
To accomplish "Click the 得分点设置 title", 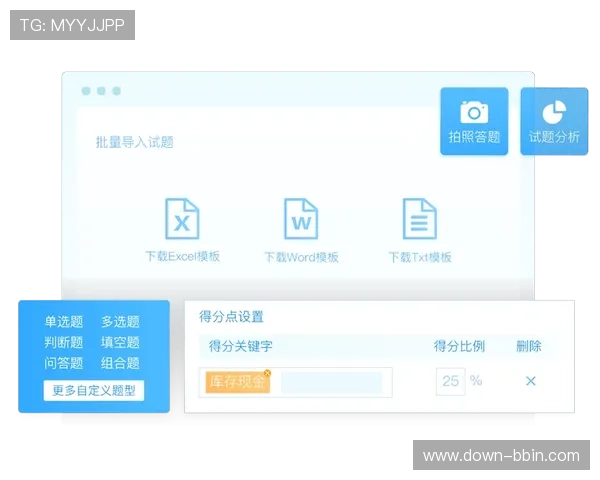I will (x=231, y=317).
